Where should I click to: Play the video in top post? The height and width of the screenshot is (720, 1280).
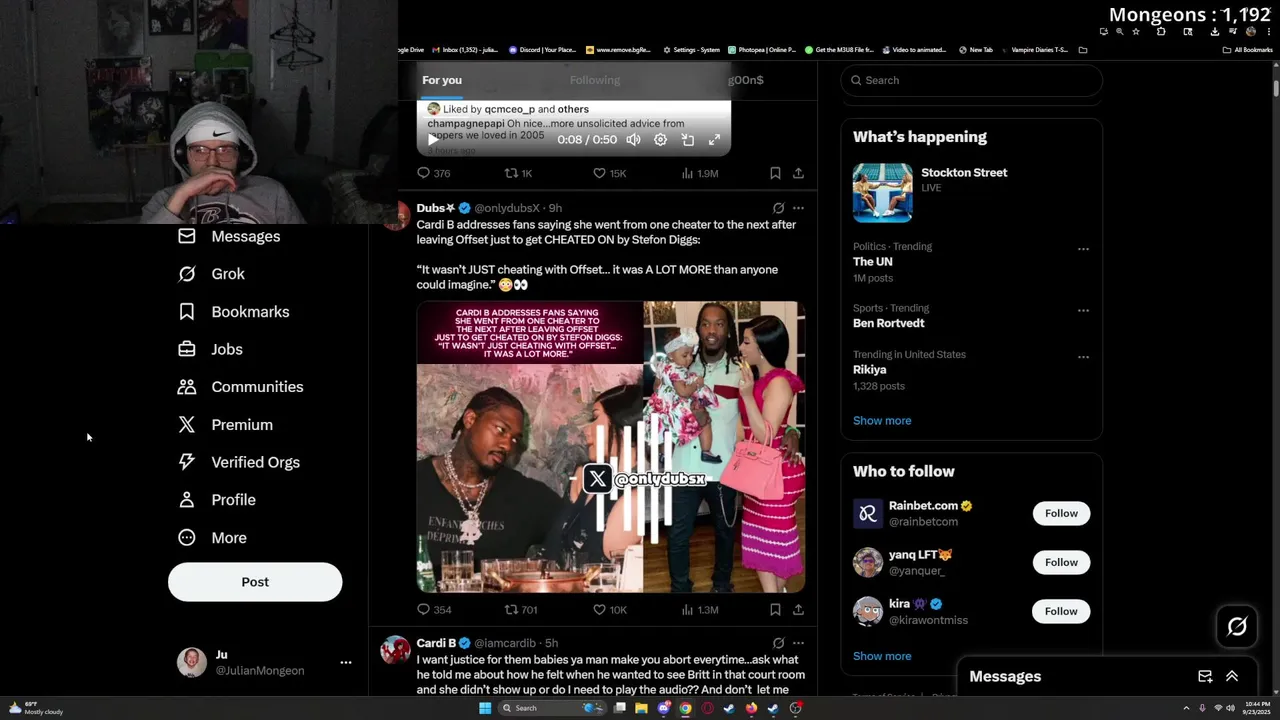click(432, 140)
